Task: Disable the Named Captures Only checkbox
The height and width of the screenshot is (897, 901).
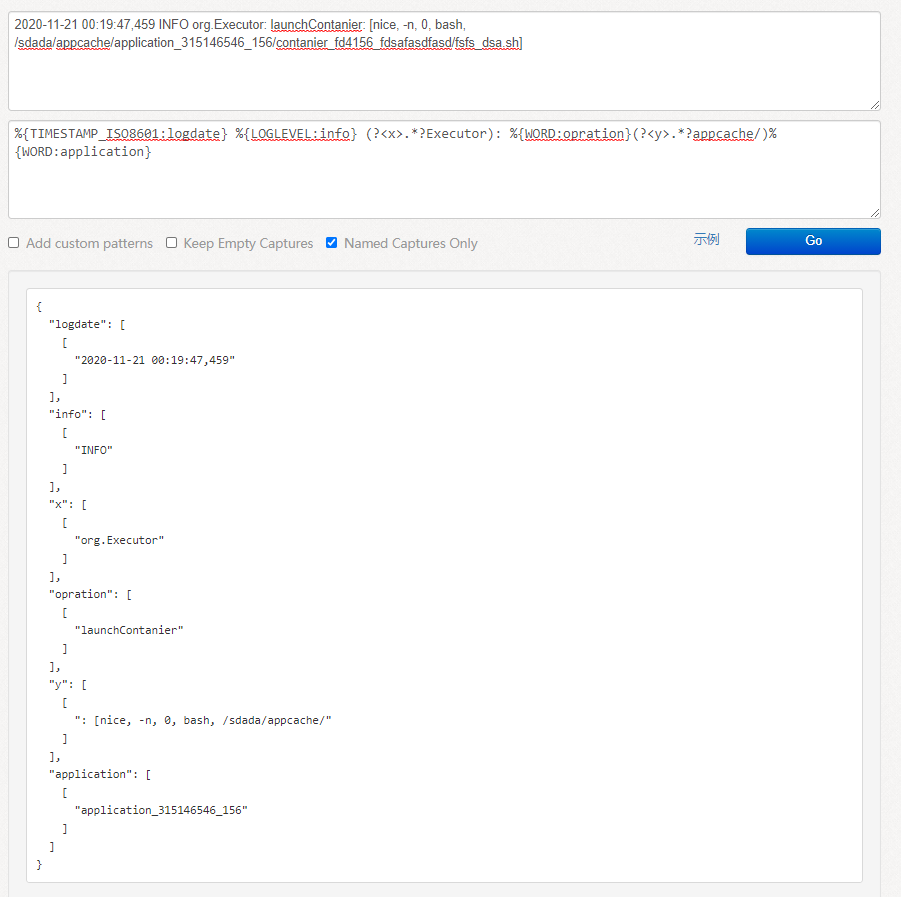Action: [x=331, y=243]
